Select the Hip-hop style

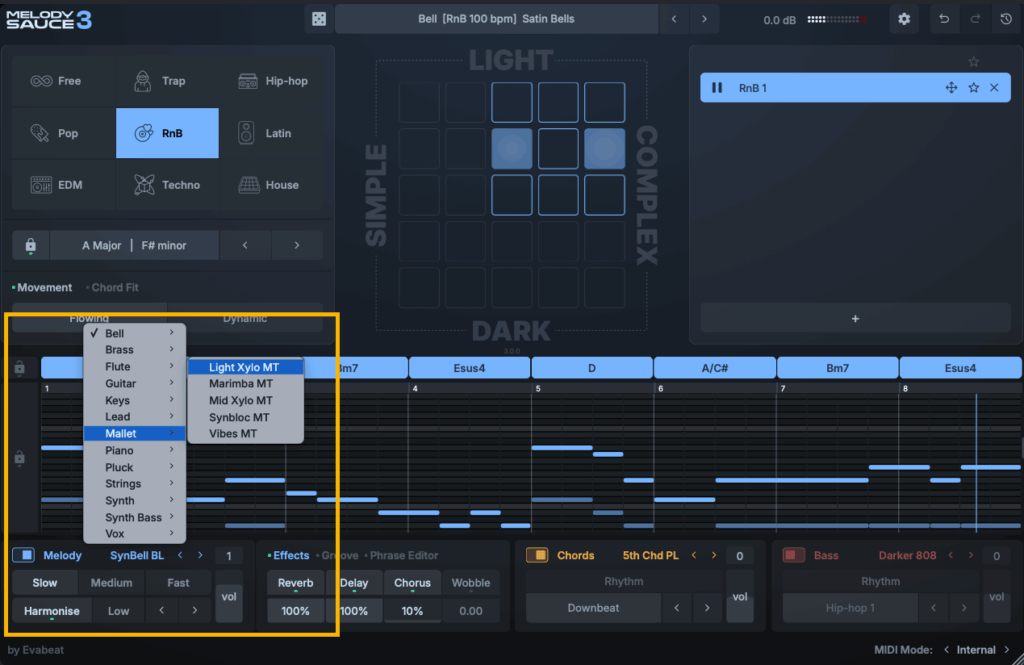[272, 81]
